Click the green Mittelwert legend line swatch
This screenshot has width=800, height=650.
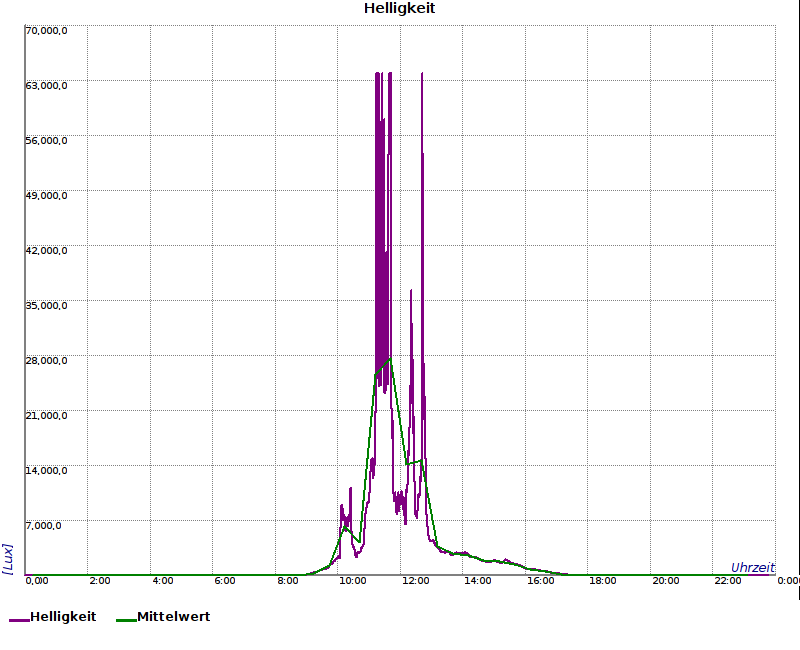(126, 619)
